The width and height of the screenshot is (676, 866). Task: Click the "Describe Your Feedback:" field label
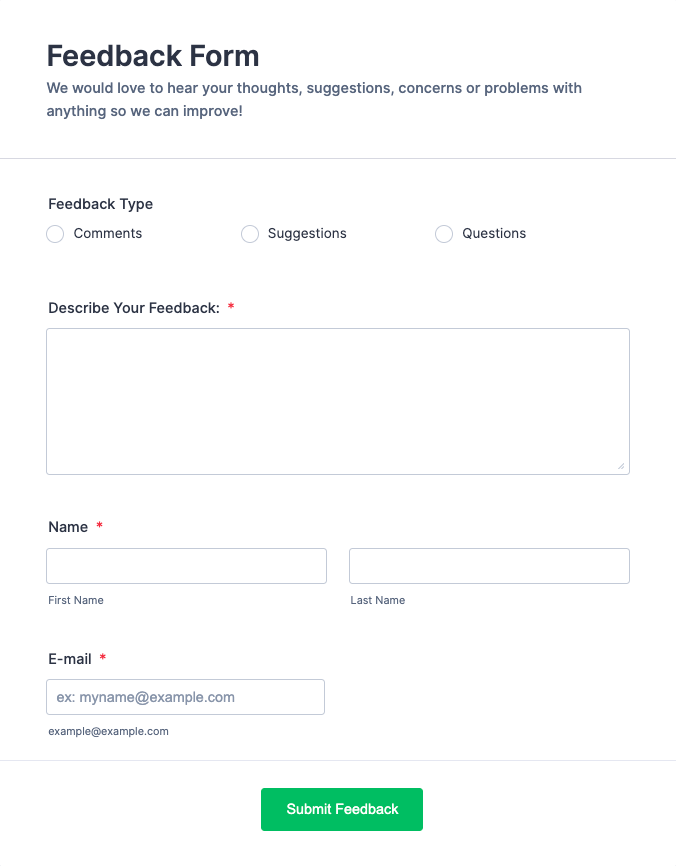133,308
